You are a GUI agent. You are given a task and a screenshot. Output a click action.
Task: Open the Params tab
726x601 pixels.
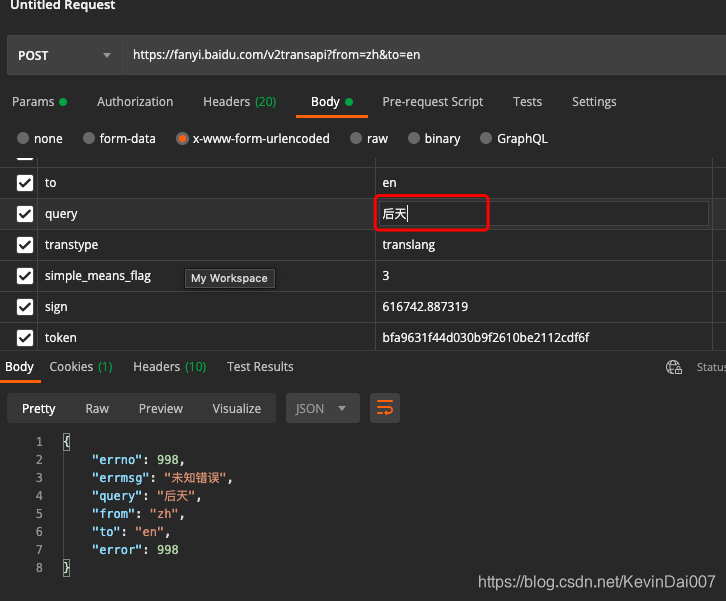[39, 102]
